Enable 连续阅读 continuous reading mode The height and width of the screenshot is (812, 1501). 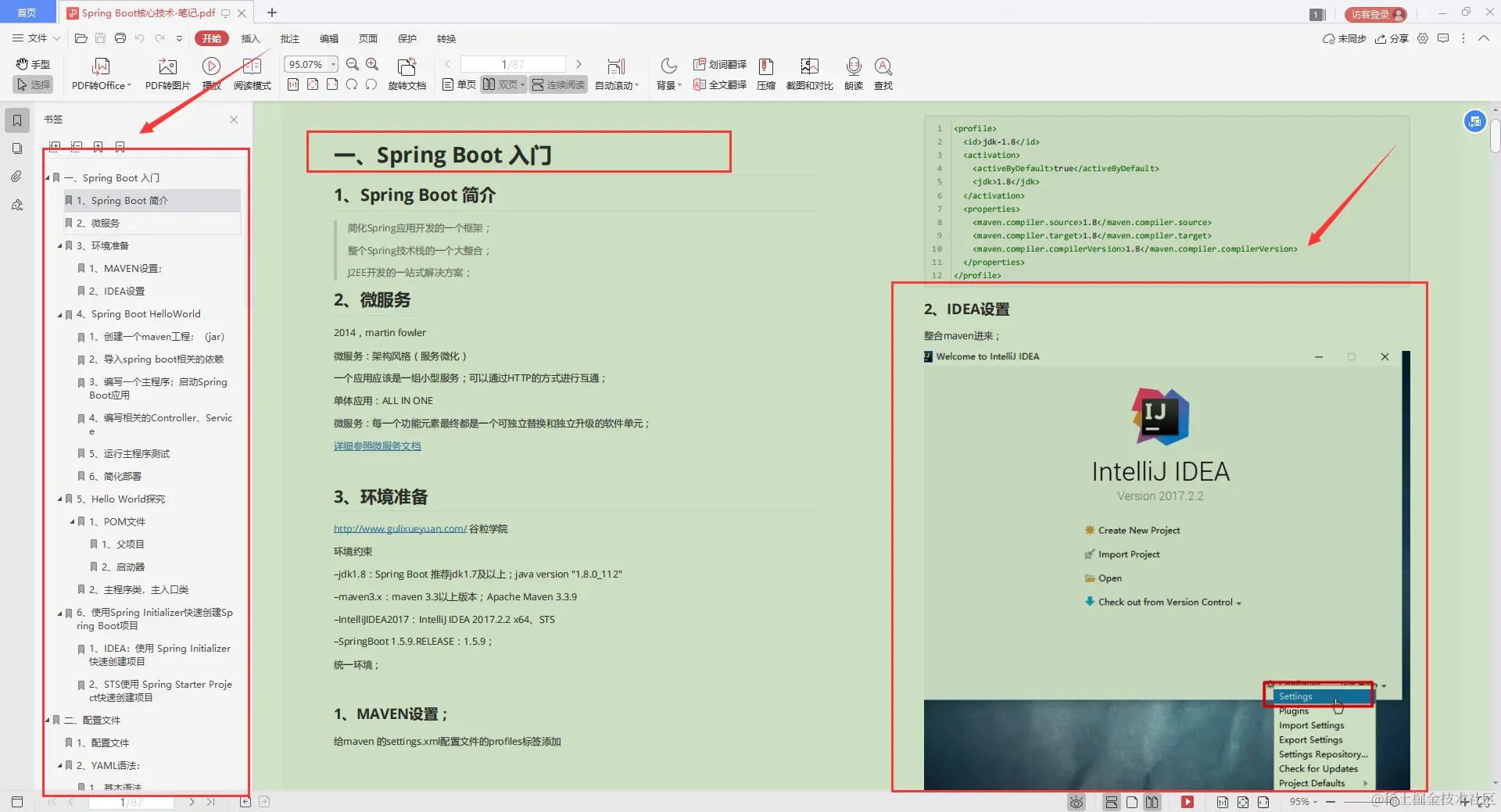[557, 84]
